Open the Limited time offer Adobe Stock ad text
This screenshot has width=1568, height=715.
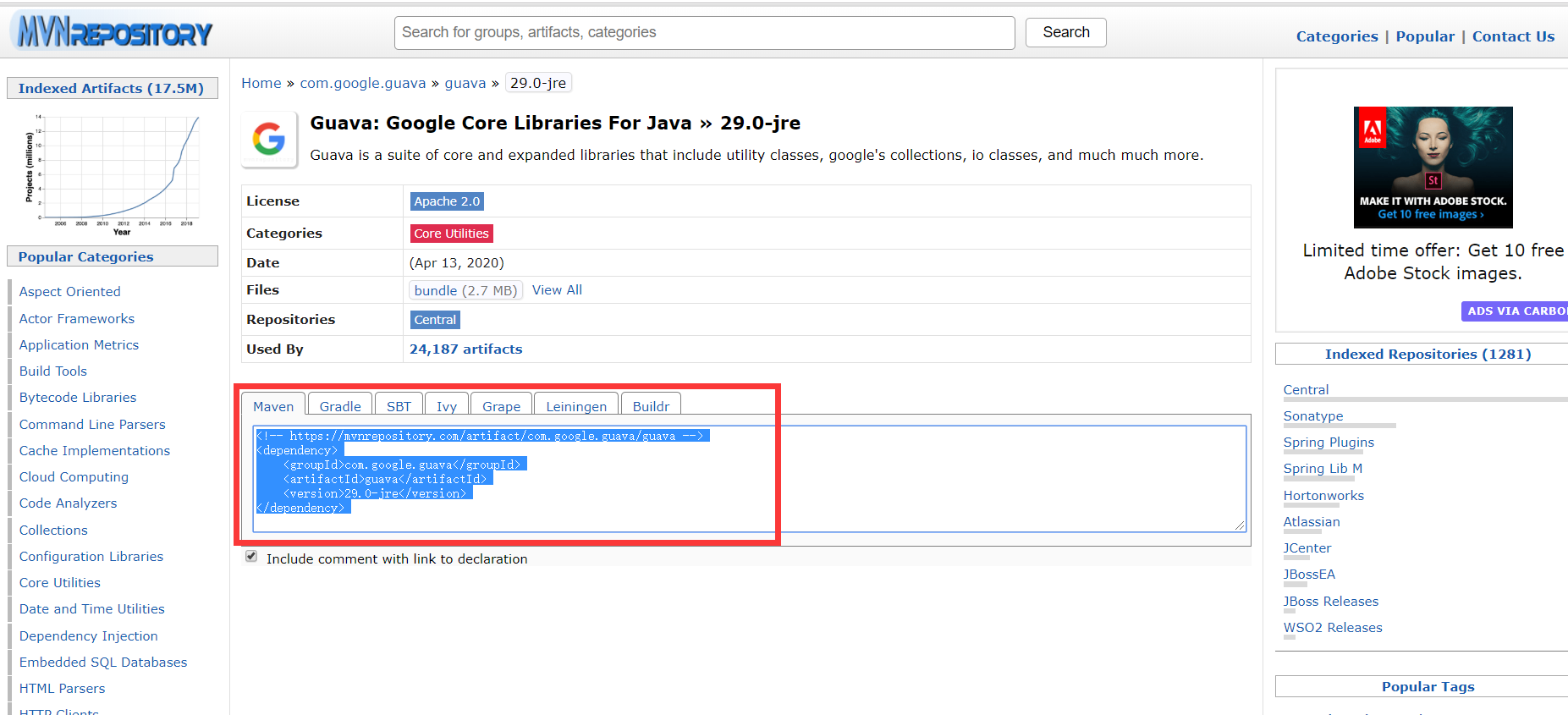click(x=1433, y=261)
